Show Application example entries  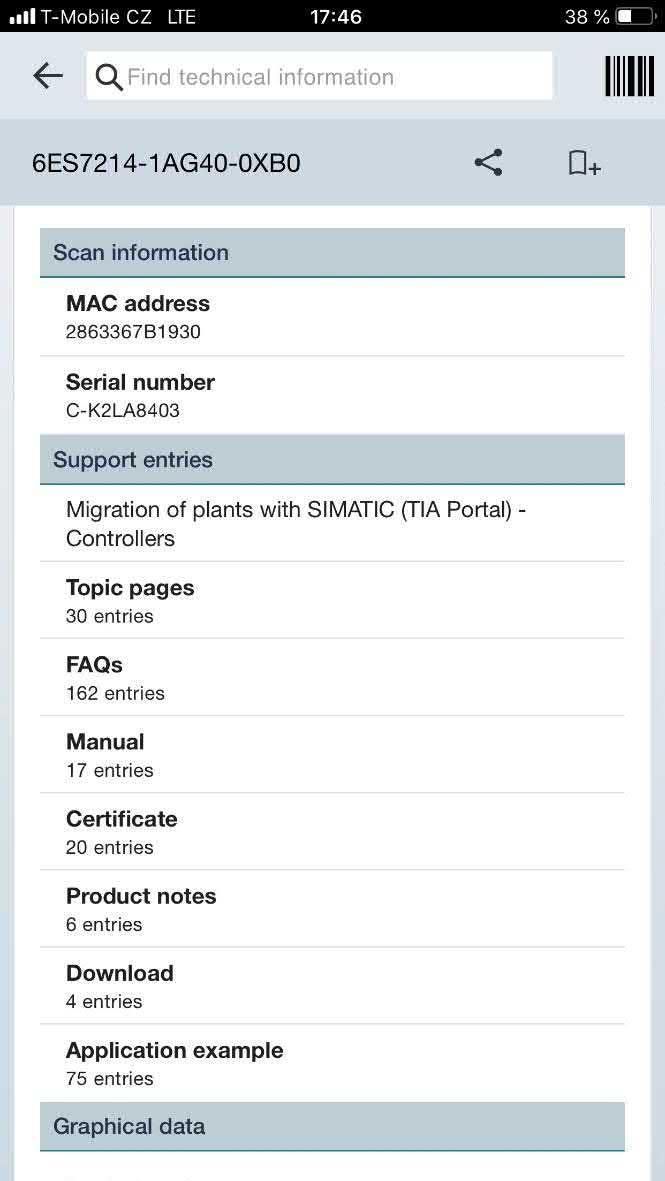[332, 1064]
